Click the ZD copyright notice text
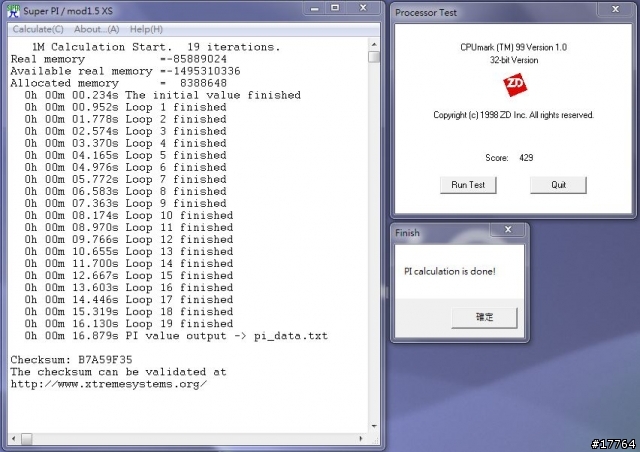 pyautogui.click(x=513, y=115)
